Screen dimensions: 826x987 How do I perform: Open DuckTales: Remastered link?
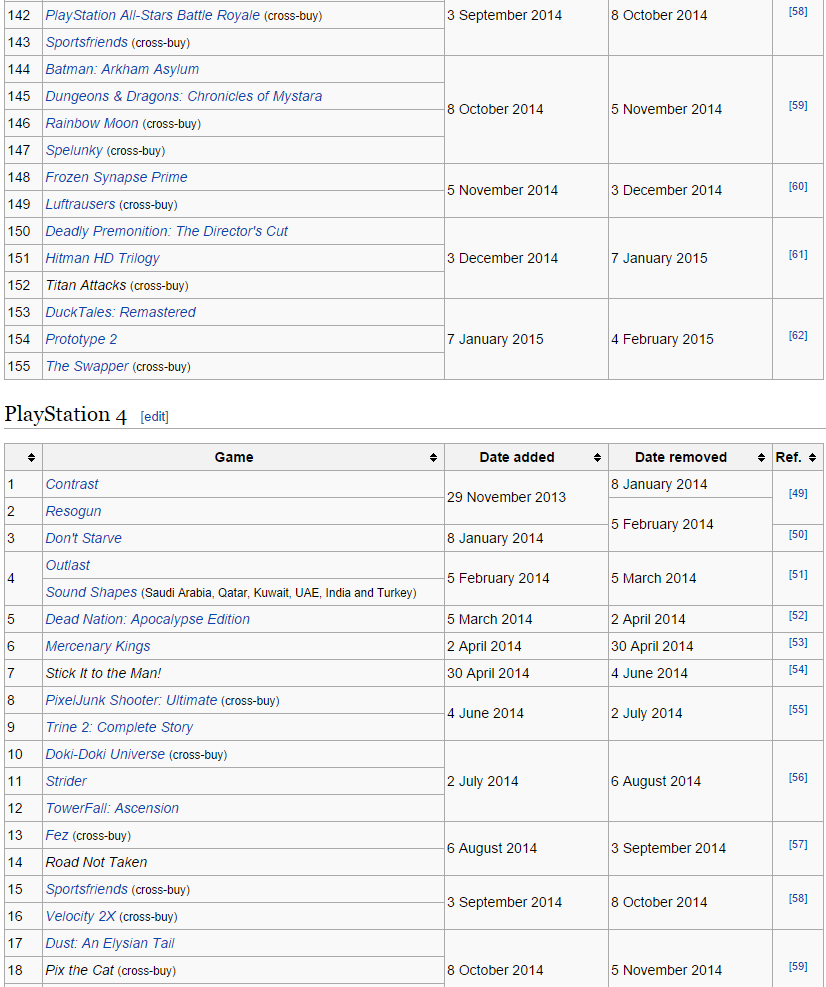[x=120, y=312]
